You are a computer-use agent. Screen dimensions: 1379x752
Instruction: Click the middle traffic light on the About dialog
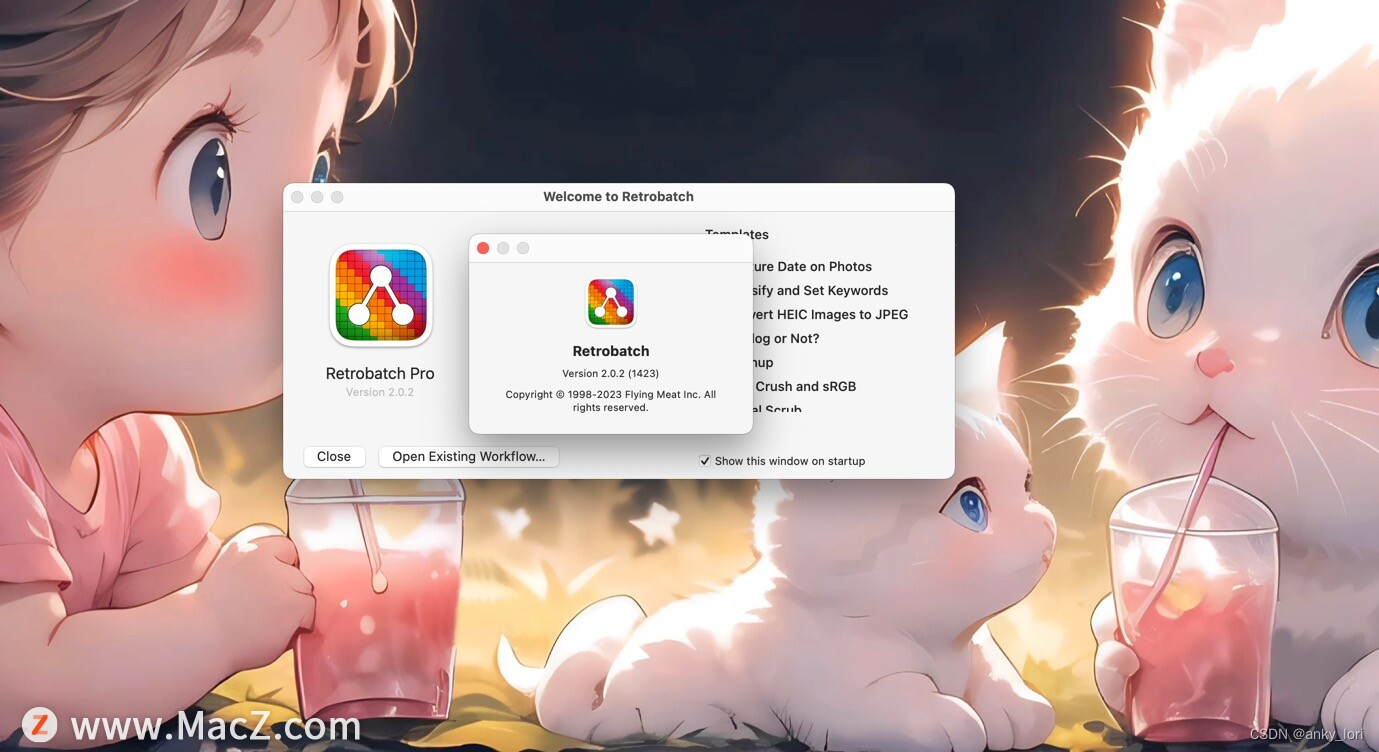click(x=503, y=247)
